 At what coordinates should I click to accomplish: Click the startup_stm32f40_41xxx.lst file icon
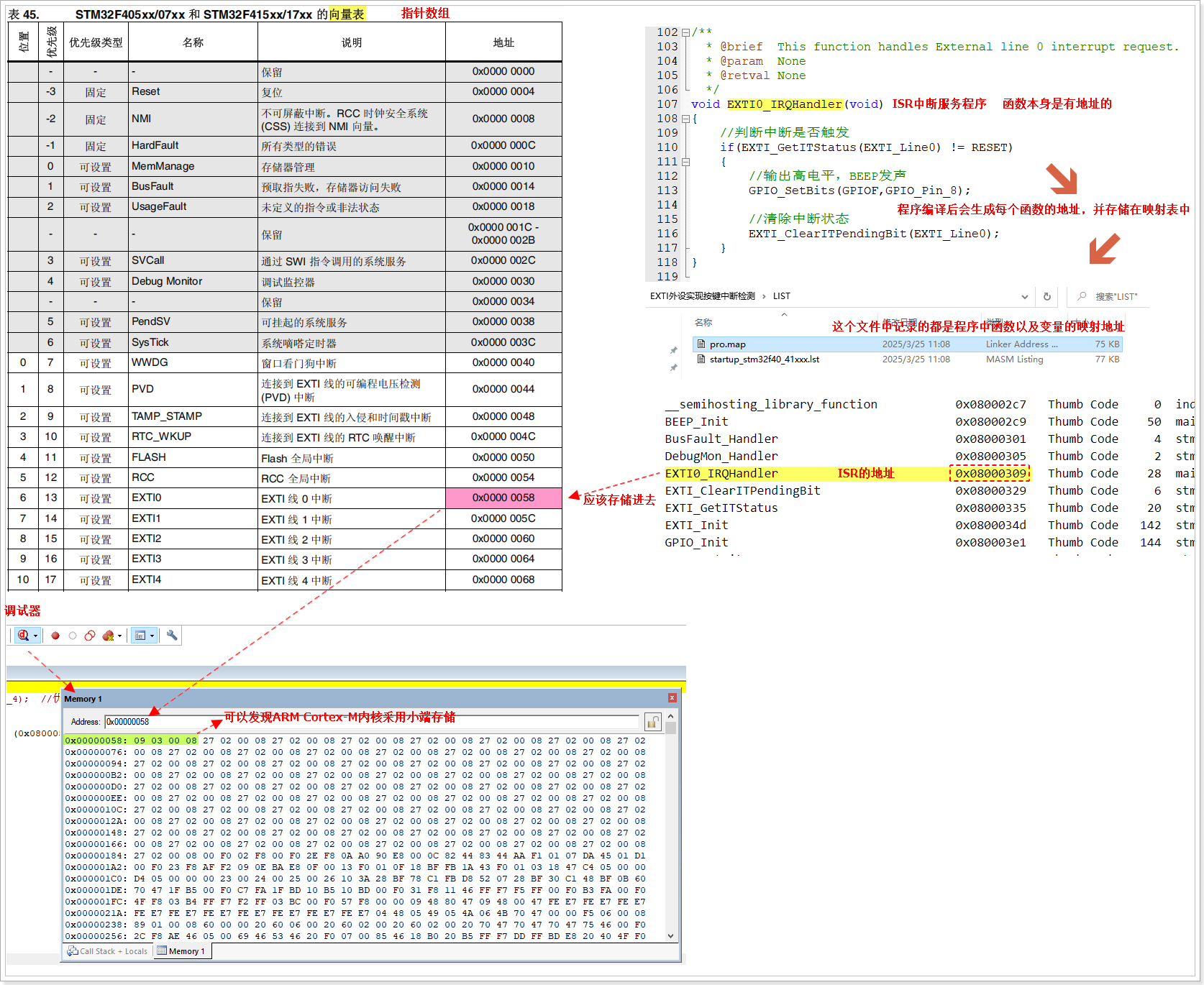701,359
